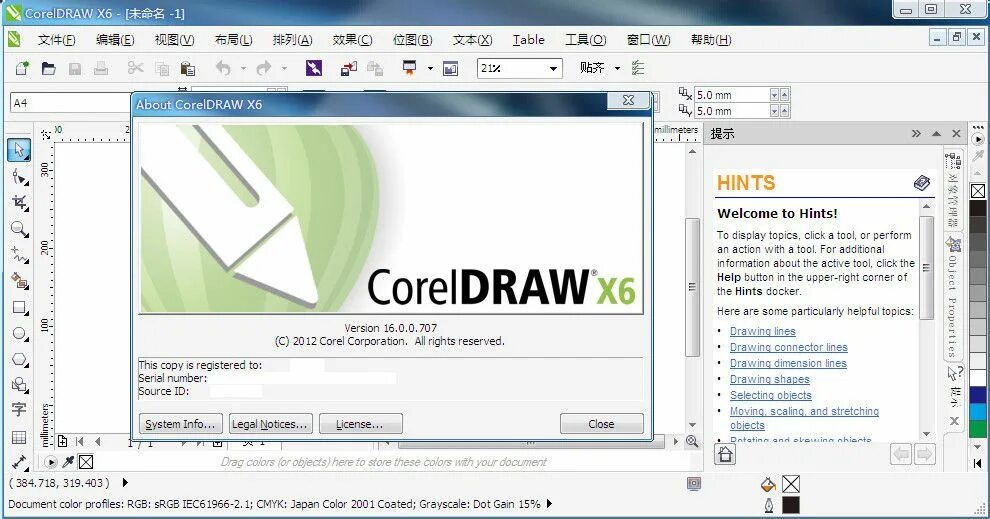Open the Undo history dropdown arrow
This screenshot has height=519, width=990.
pyautogui.click(x=243, y=68)
